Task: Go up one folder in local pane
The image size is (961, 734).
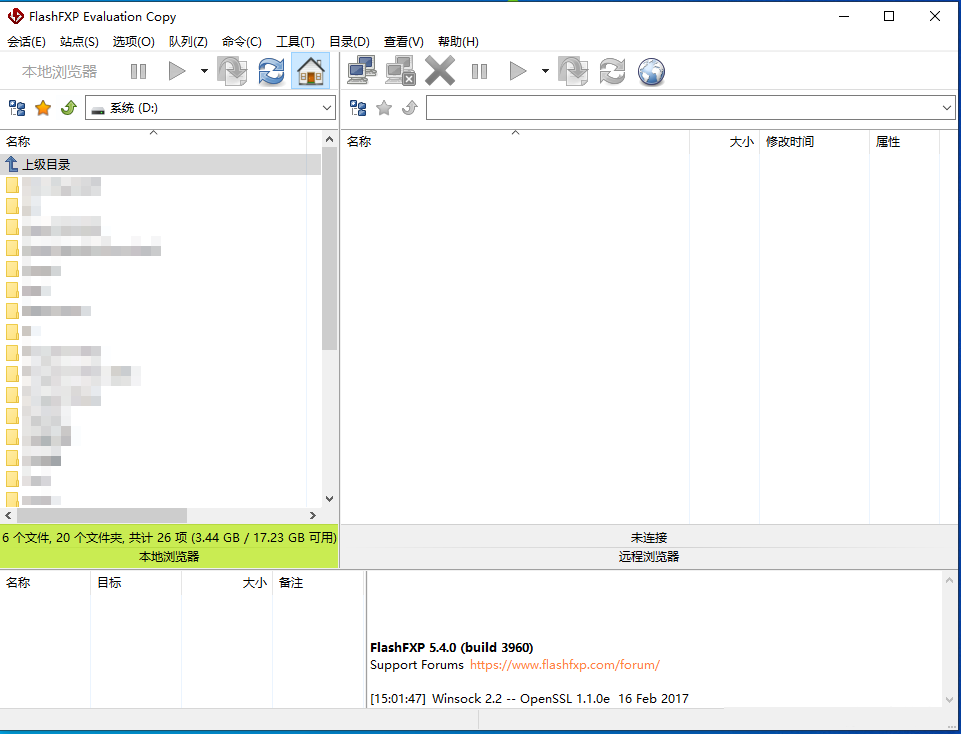Action: tap(69, 108)
